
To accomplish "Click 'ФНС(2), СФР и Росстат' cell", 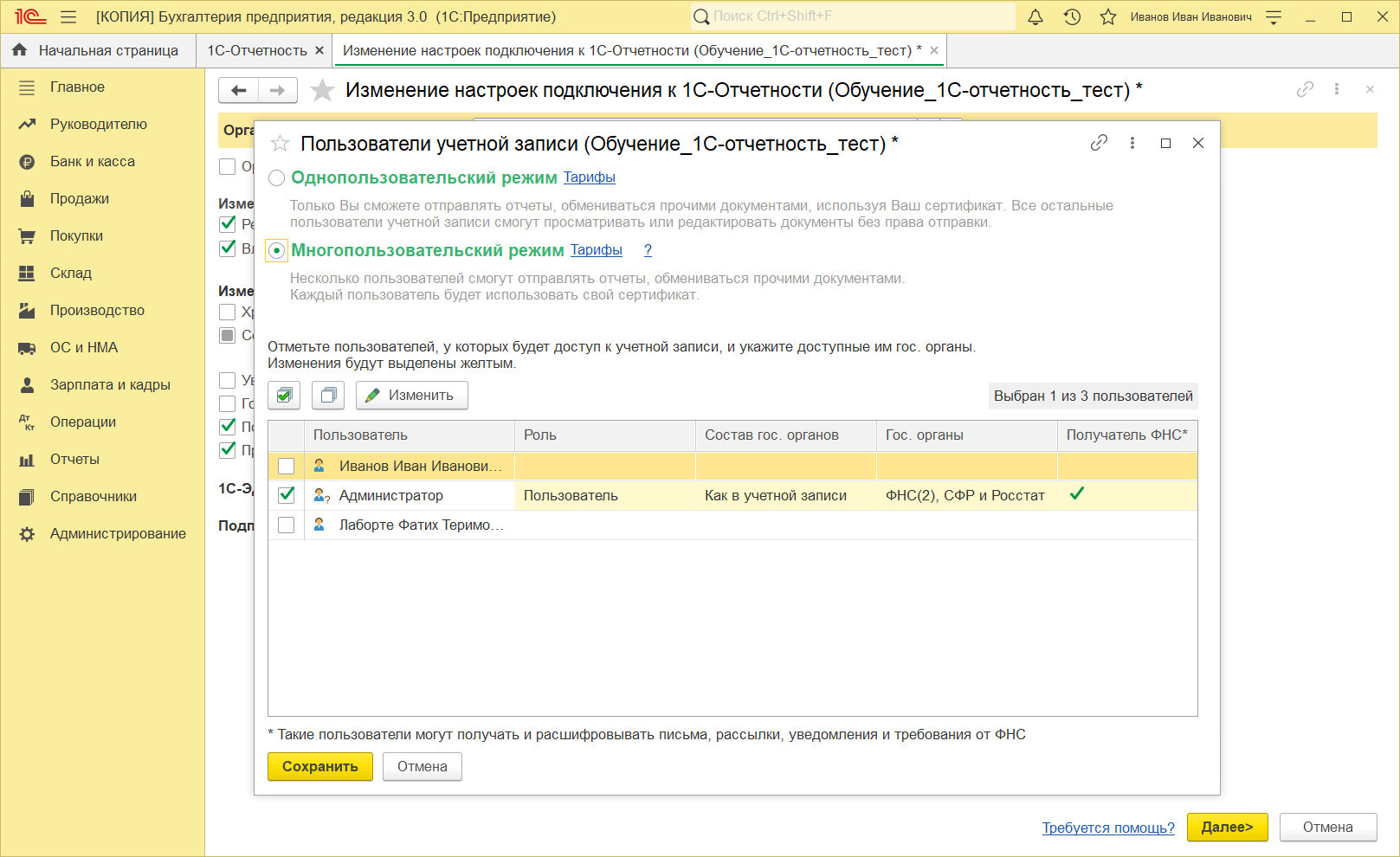I will pos(967,495).
